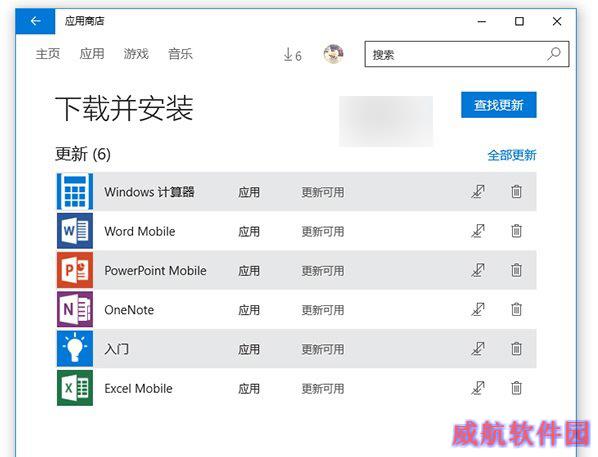Select the PowerPoint Mobile name text
This screenshot has height=457, width=598.
[155, 271]
